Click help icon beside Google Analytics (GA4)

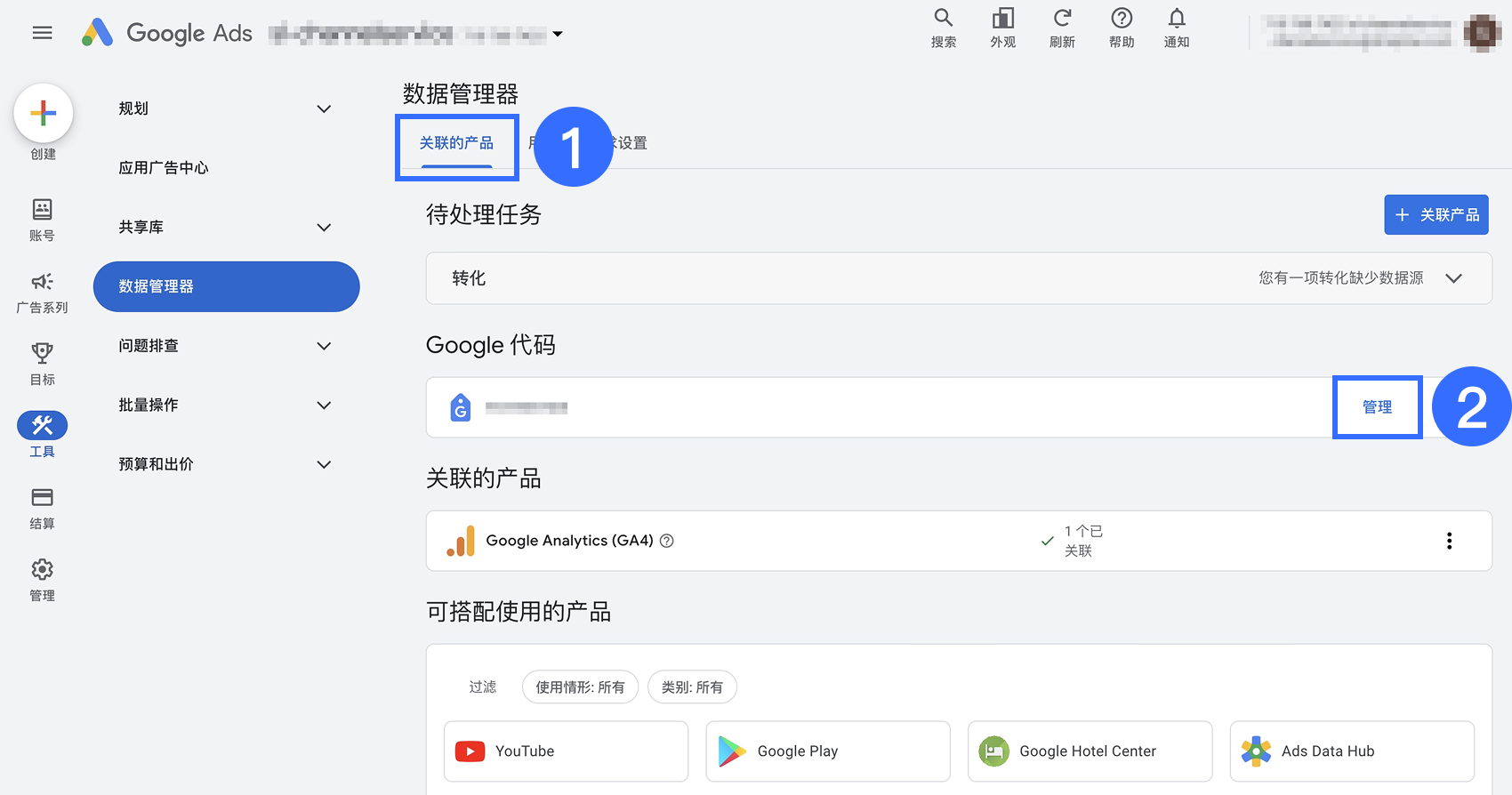(667, 541)
